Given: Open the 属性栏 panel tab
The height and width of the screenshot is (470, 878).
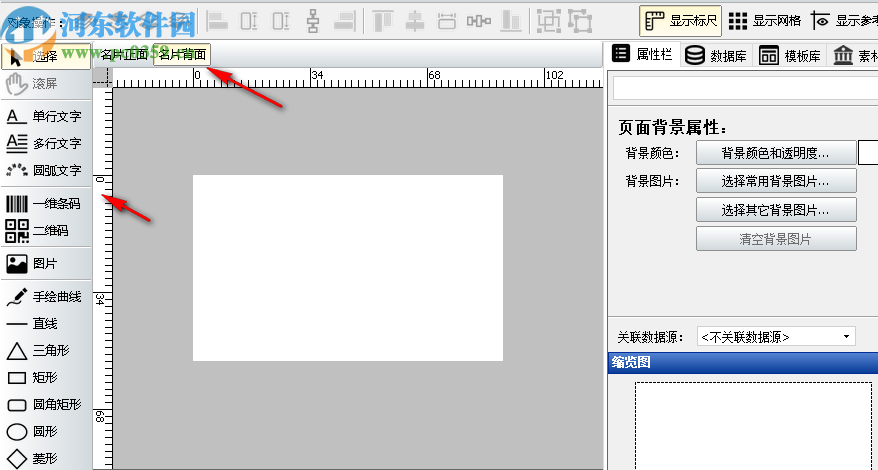Looking at the screenshot, I should pyautogui.click(x=643, y=54).
